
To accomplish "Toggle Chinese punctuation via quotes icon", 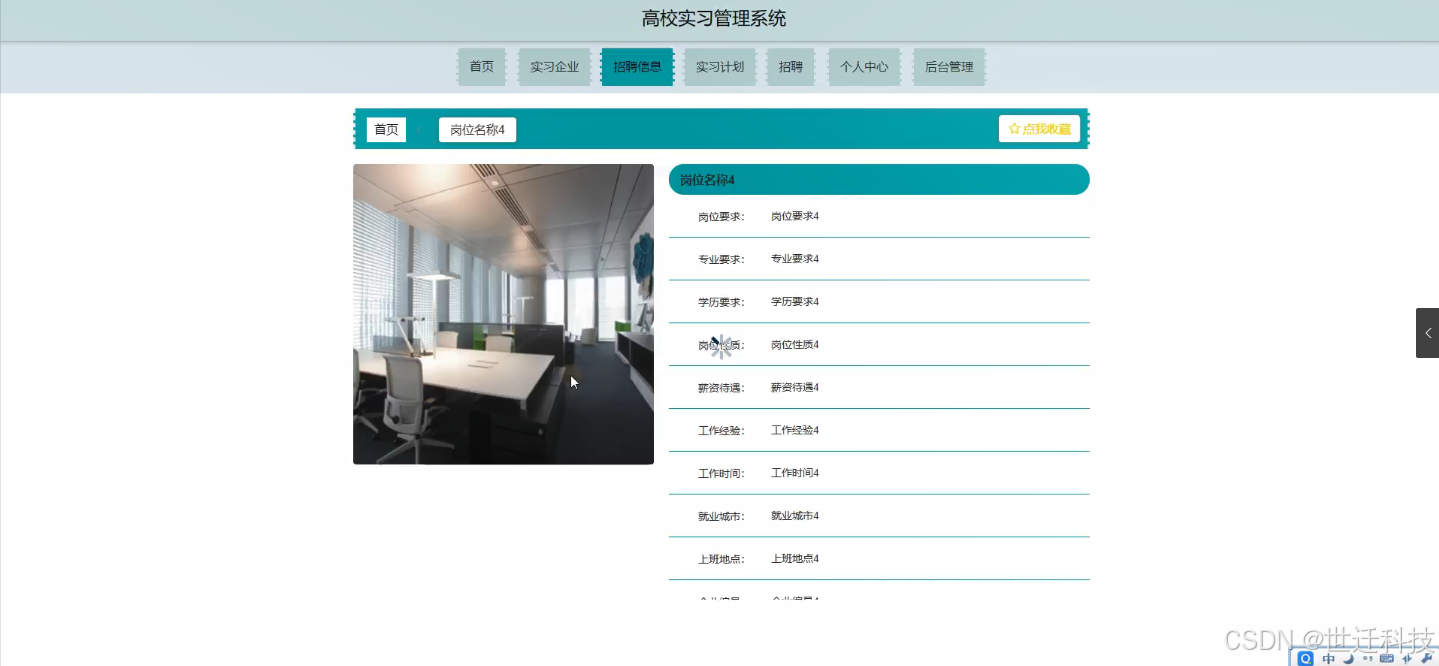I will pyautogui.click(x=1366, y=658).
